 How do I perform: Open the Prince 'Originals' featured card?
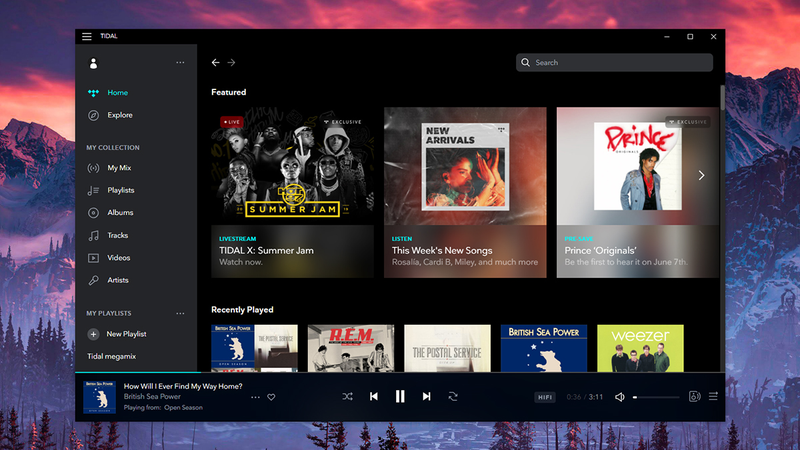(x=638, y=192)
